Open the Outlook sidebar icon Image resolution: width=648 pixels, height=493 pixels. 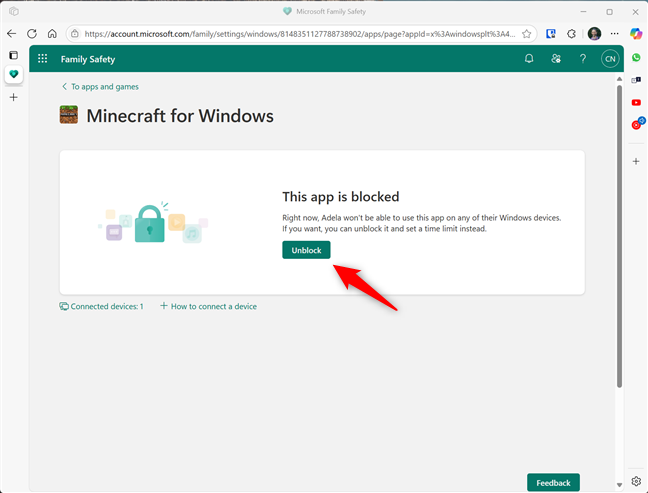pyautogui.click(x=636, y=80)
